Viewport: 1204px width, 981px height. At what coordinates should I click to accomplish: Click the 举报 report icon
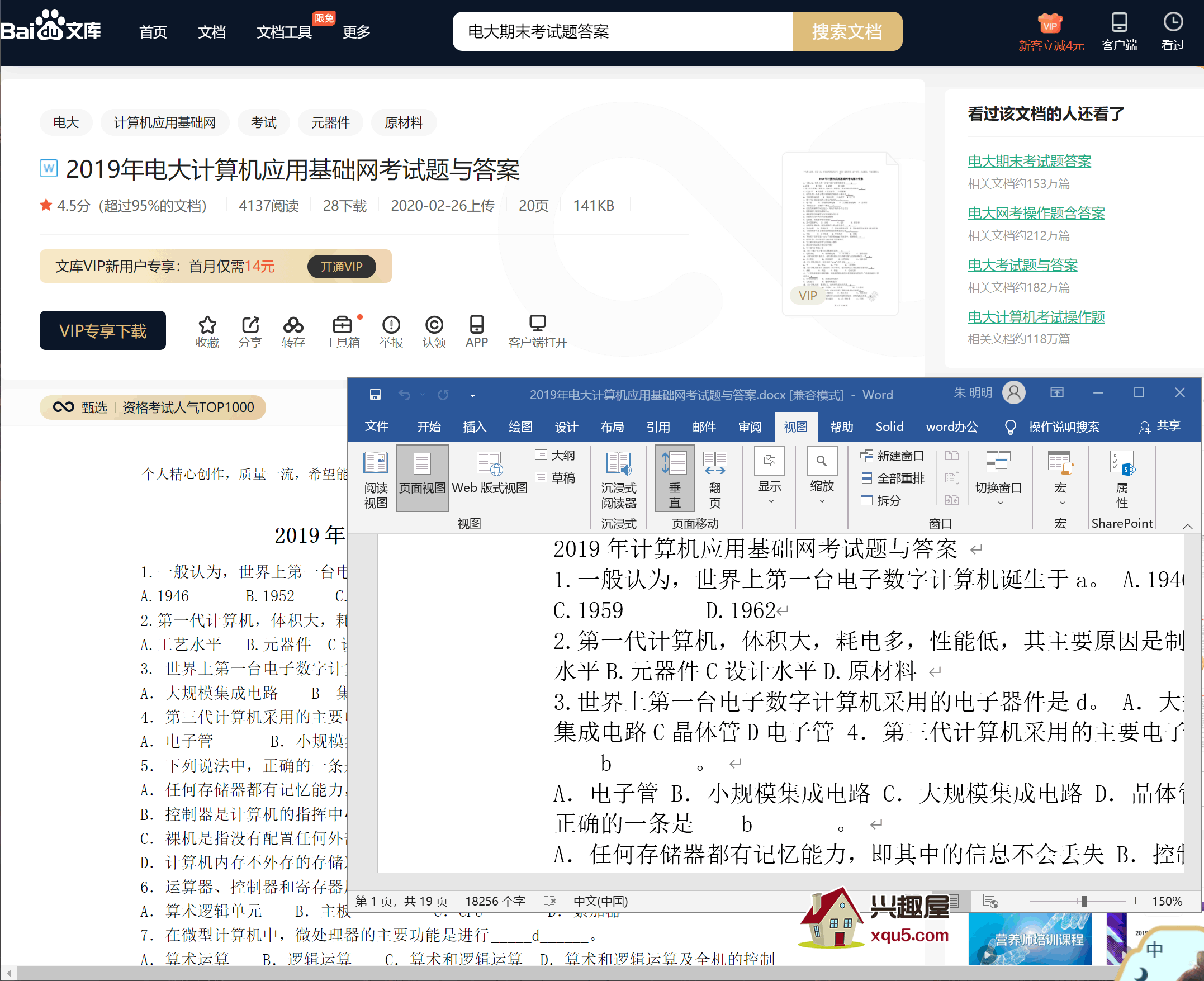(x=391, y=325)
